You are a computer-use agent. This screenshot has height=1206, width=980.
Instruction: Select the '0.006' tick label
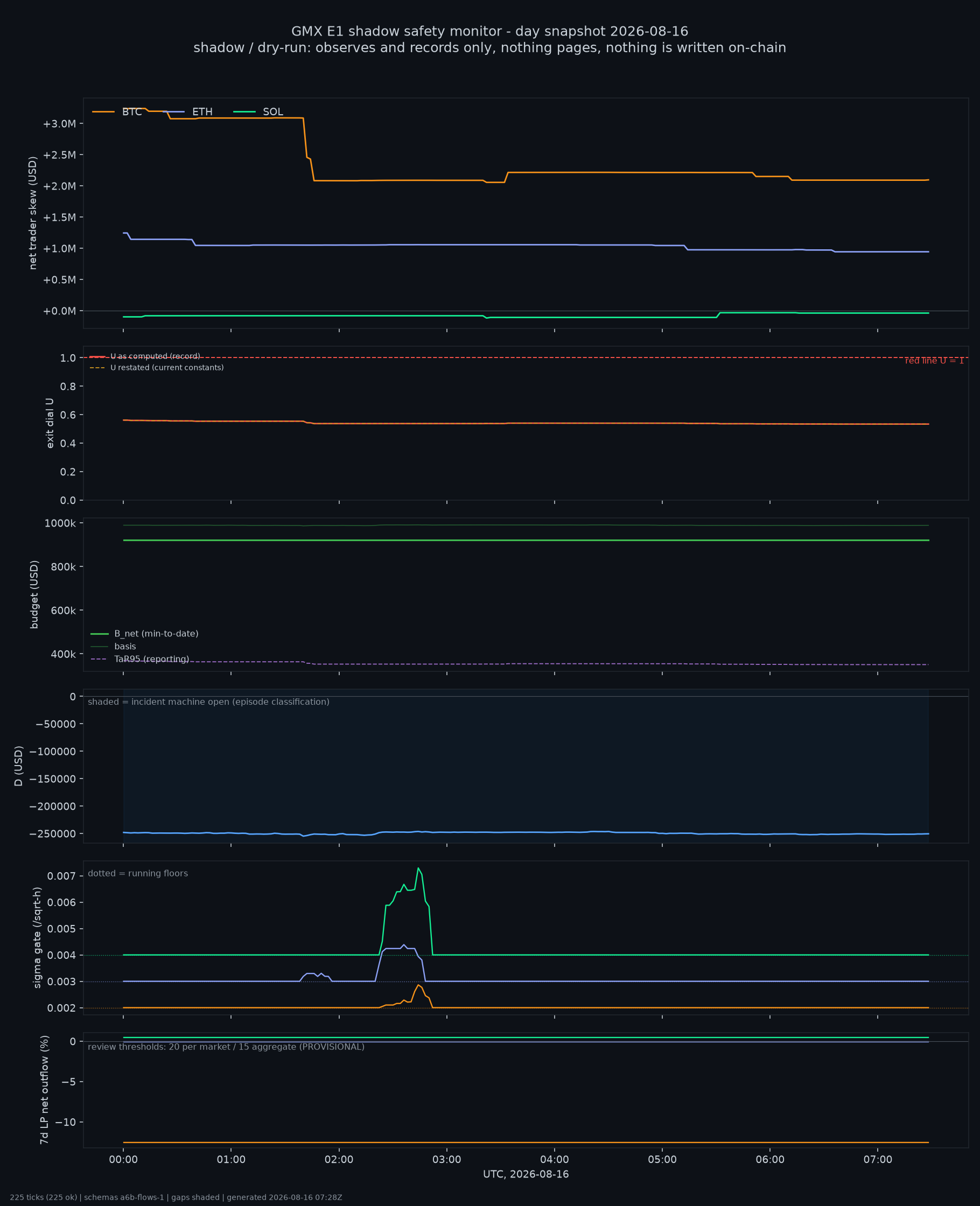click(x=61, y=902)
